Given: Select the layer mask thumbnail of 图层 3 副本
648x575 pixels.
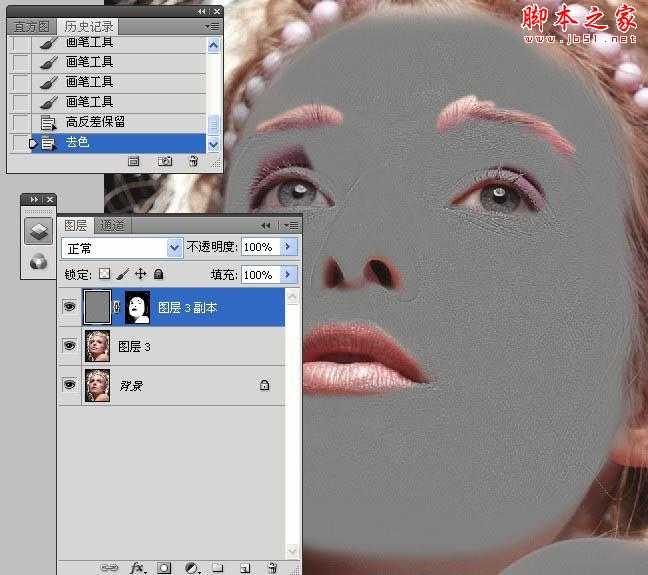Looking at the screenshot, I should pos(138,307).
